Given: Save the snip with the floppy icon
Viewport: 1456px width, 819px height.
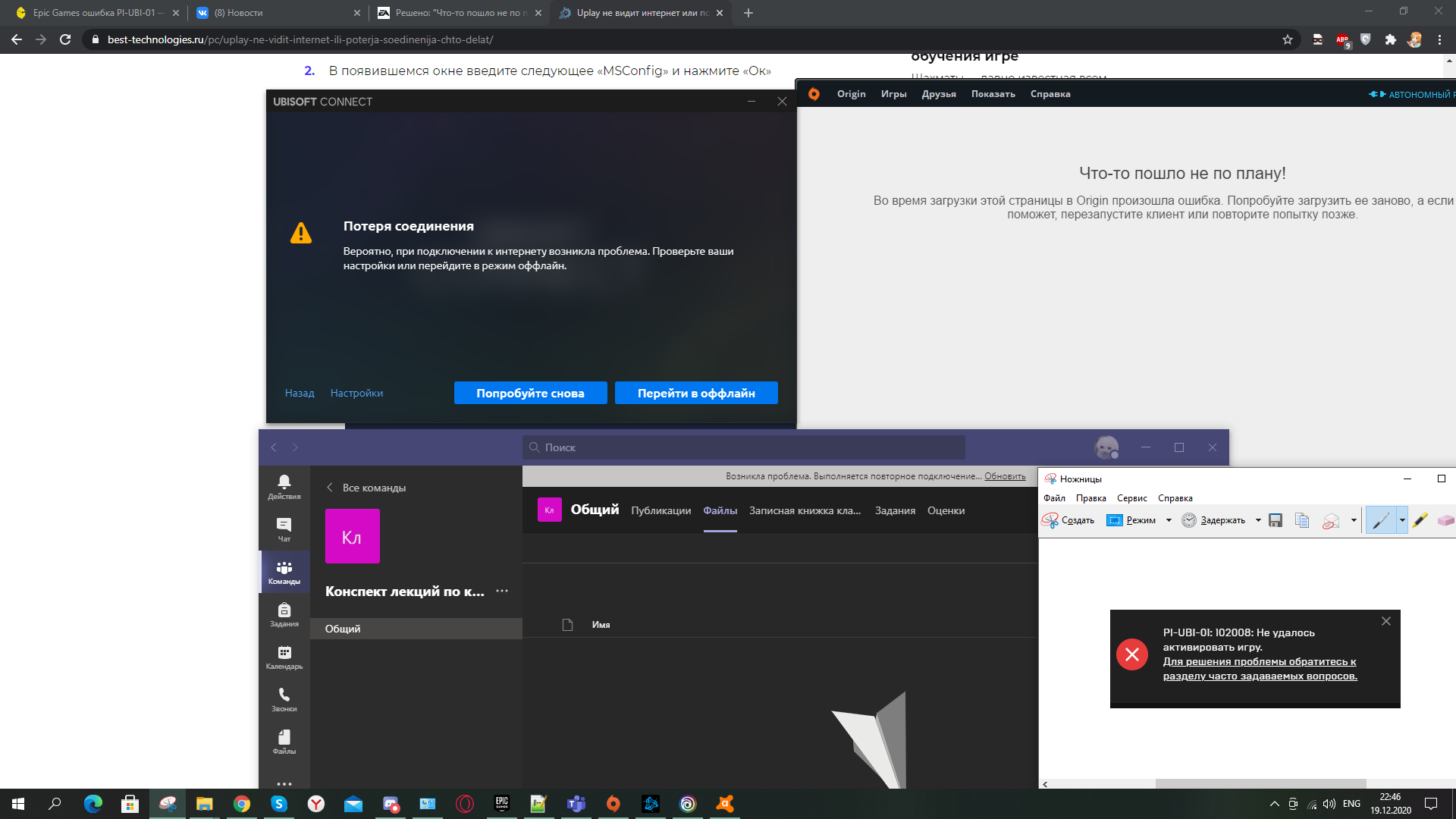Looking at the screenshot, I should pos(1276,520).
